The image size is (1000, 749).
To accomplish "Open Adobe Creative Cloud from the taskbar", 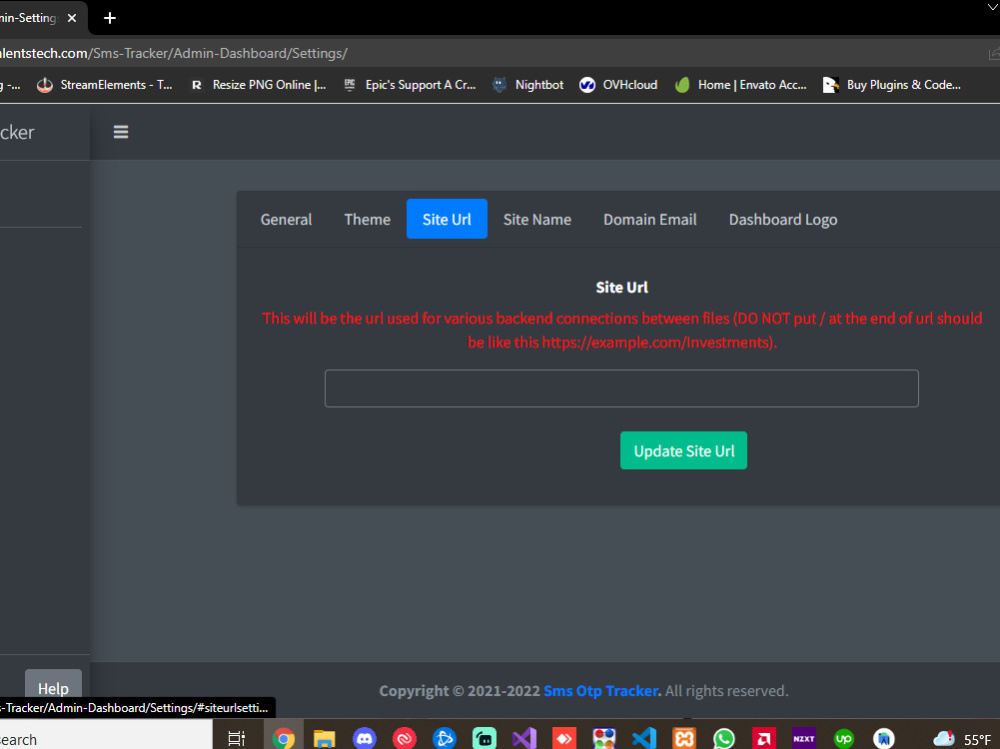I will coord(404,739).
